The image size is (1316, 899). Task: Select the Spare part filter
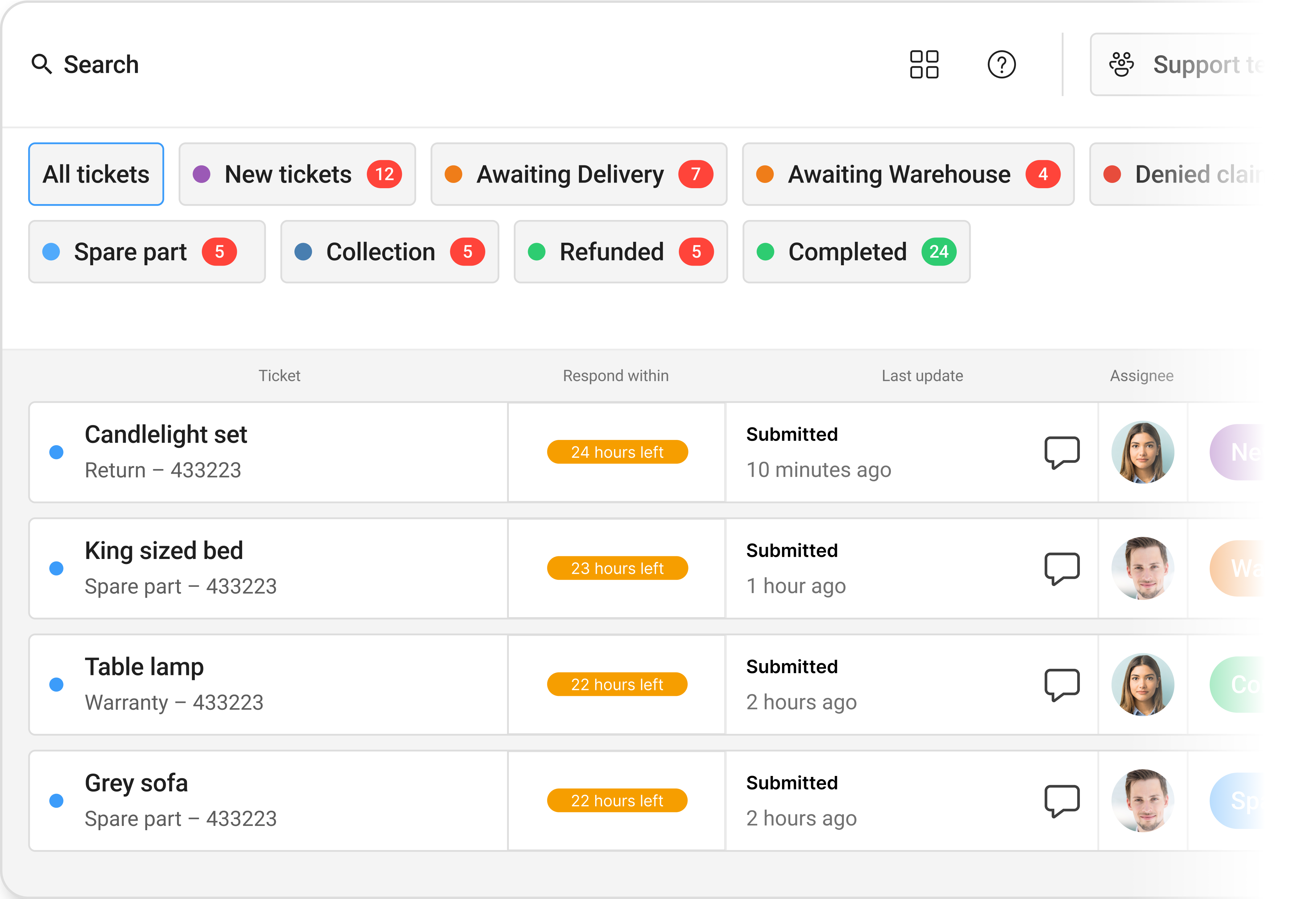pos(147,252)
